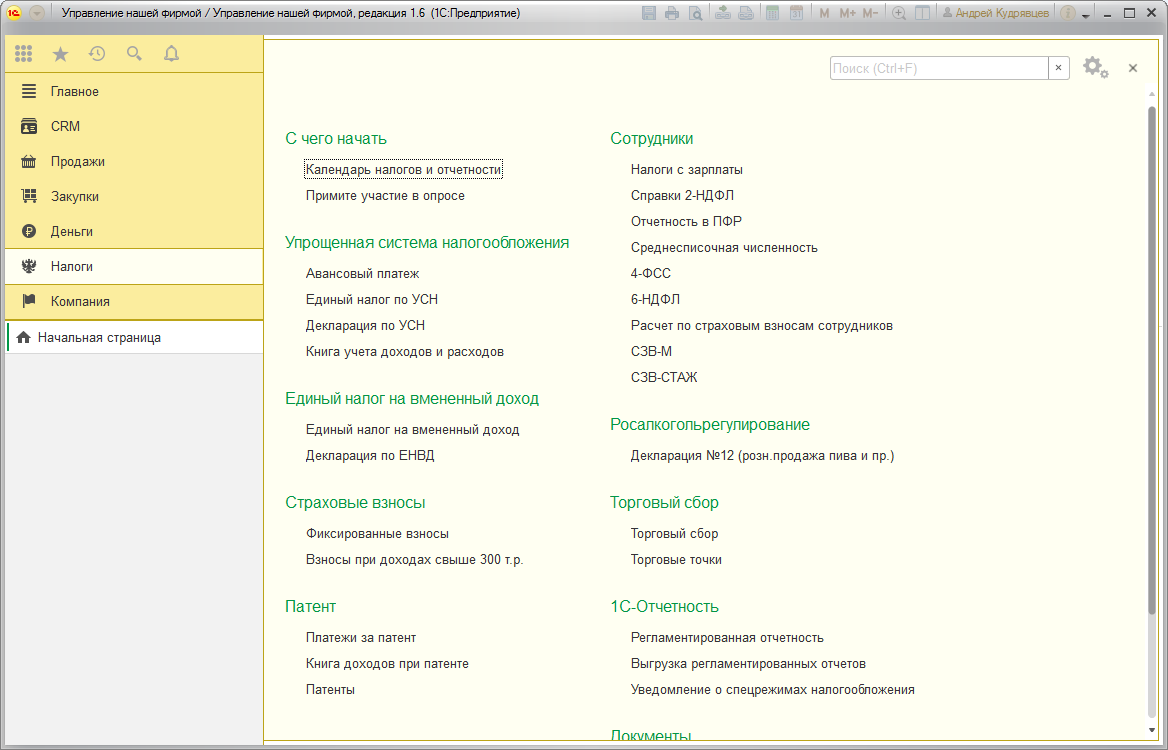
Task: Open the Торговые точки link
Action: [676, 559]
